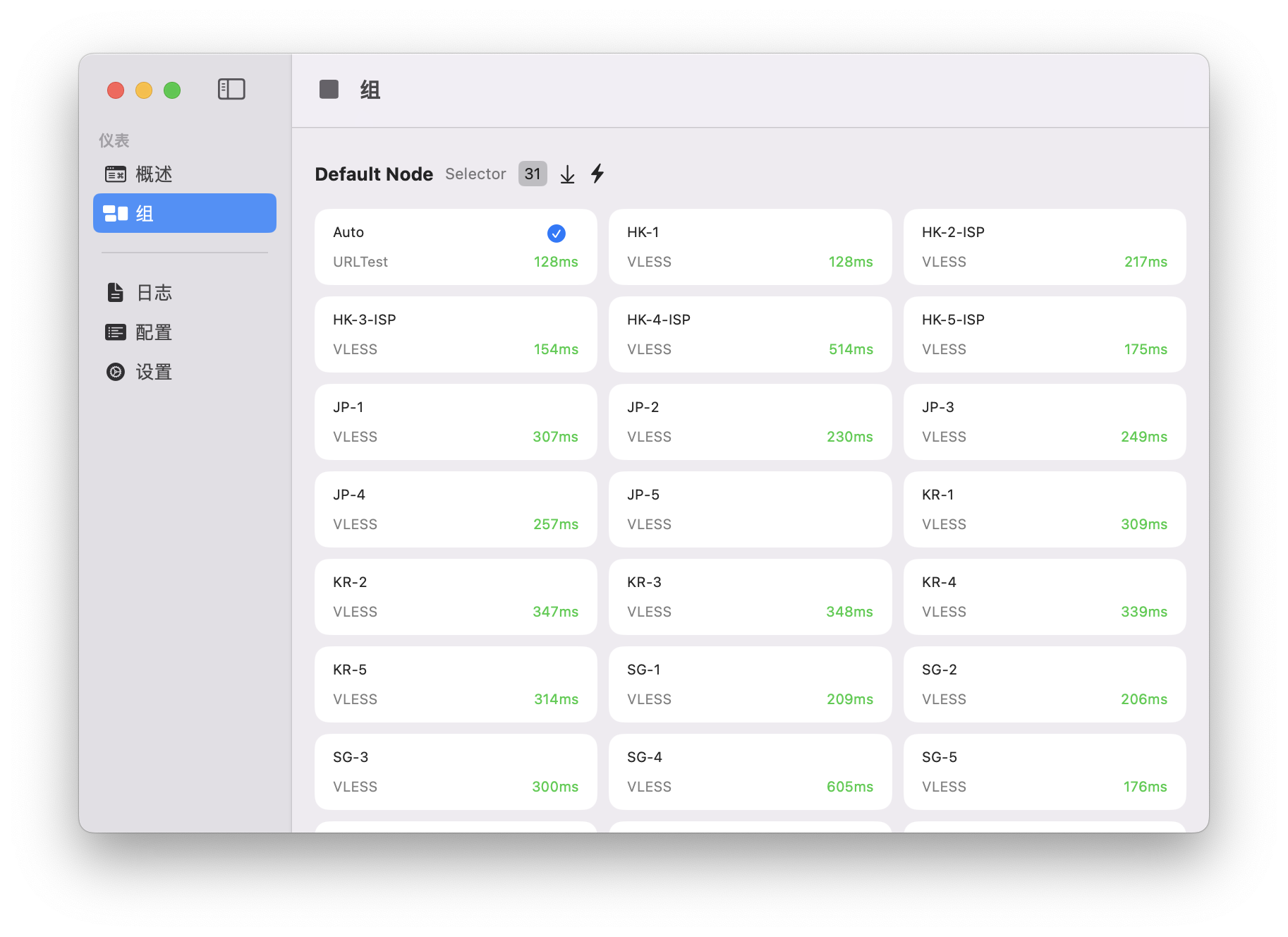
Task: Open the 设置 settings sidebar item
Action: point(185,372)
